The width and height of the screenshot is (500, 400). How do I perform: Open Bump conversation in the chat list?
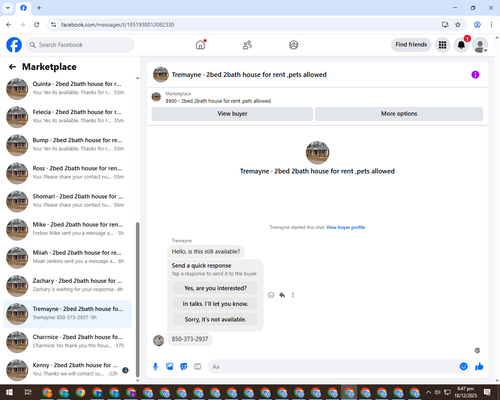tap(67, 145)
